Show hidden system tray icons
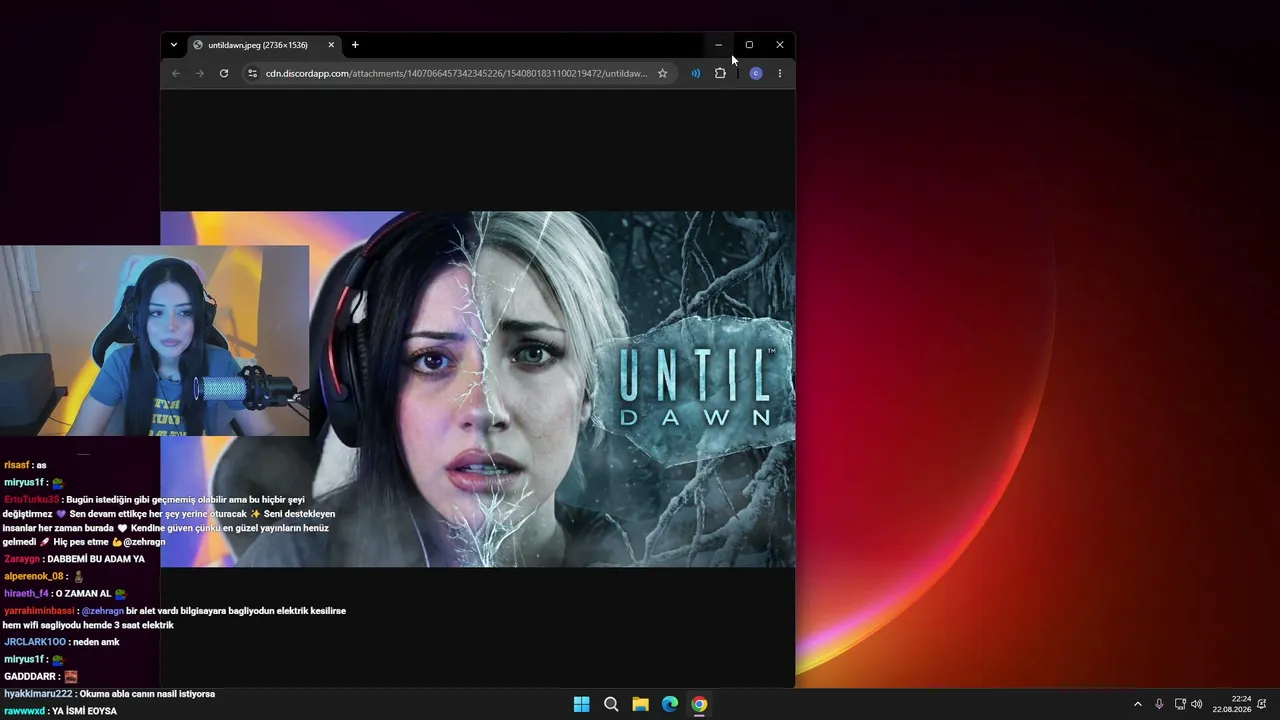The width and height of the screenshot is (1280, 720). (1137, 704)
